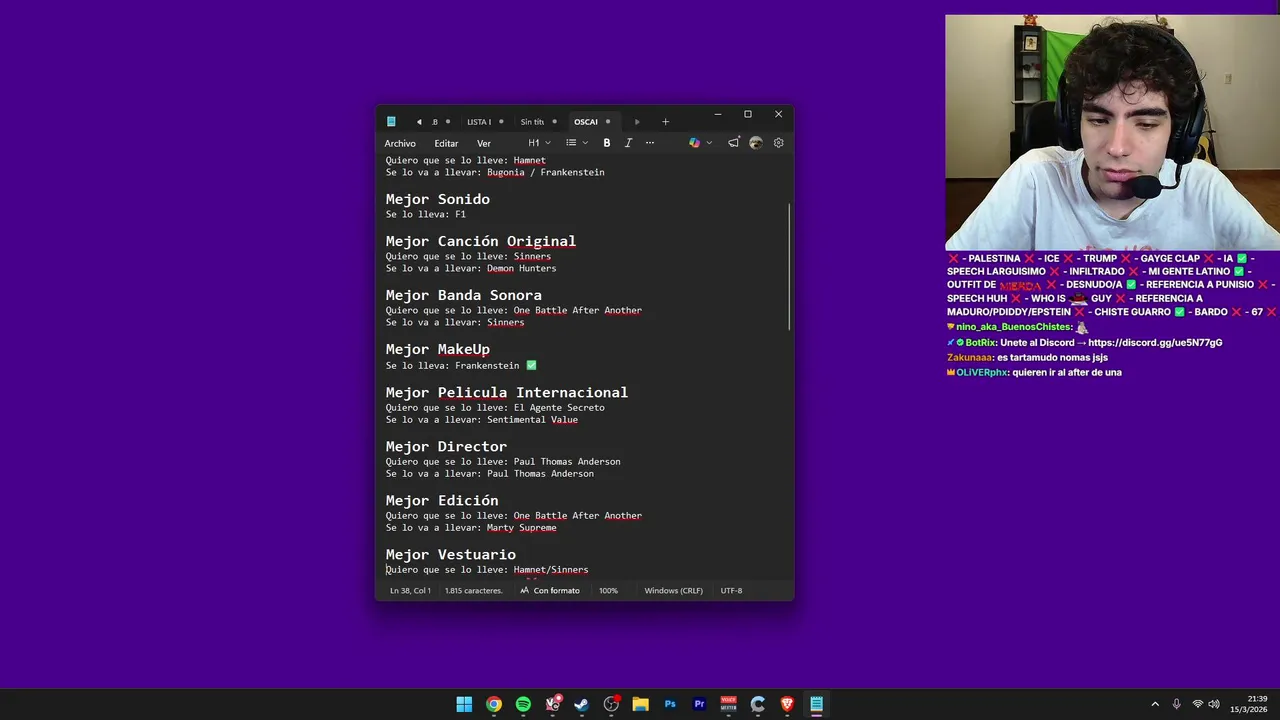Open the 100% zoom level indicator
The image size is (1280, 720).
click(x=608, y=590)
